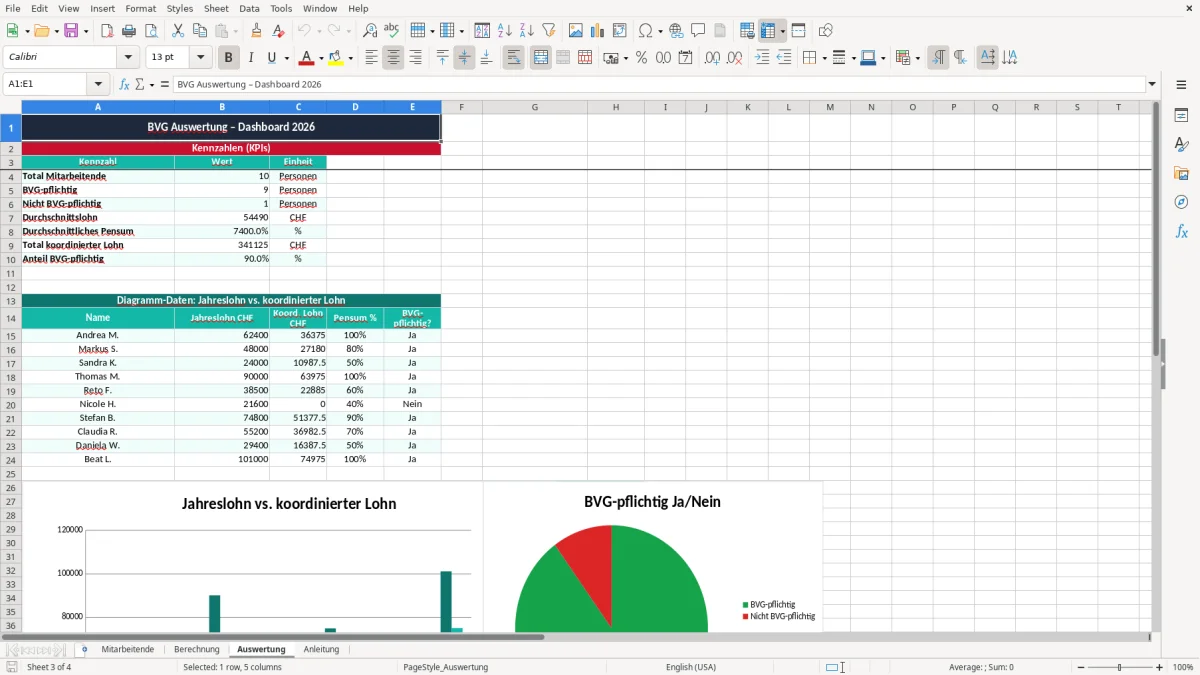Expand the Font Name dropdown
1200x675 pixels.
tap(128, 58)
